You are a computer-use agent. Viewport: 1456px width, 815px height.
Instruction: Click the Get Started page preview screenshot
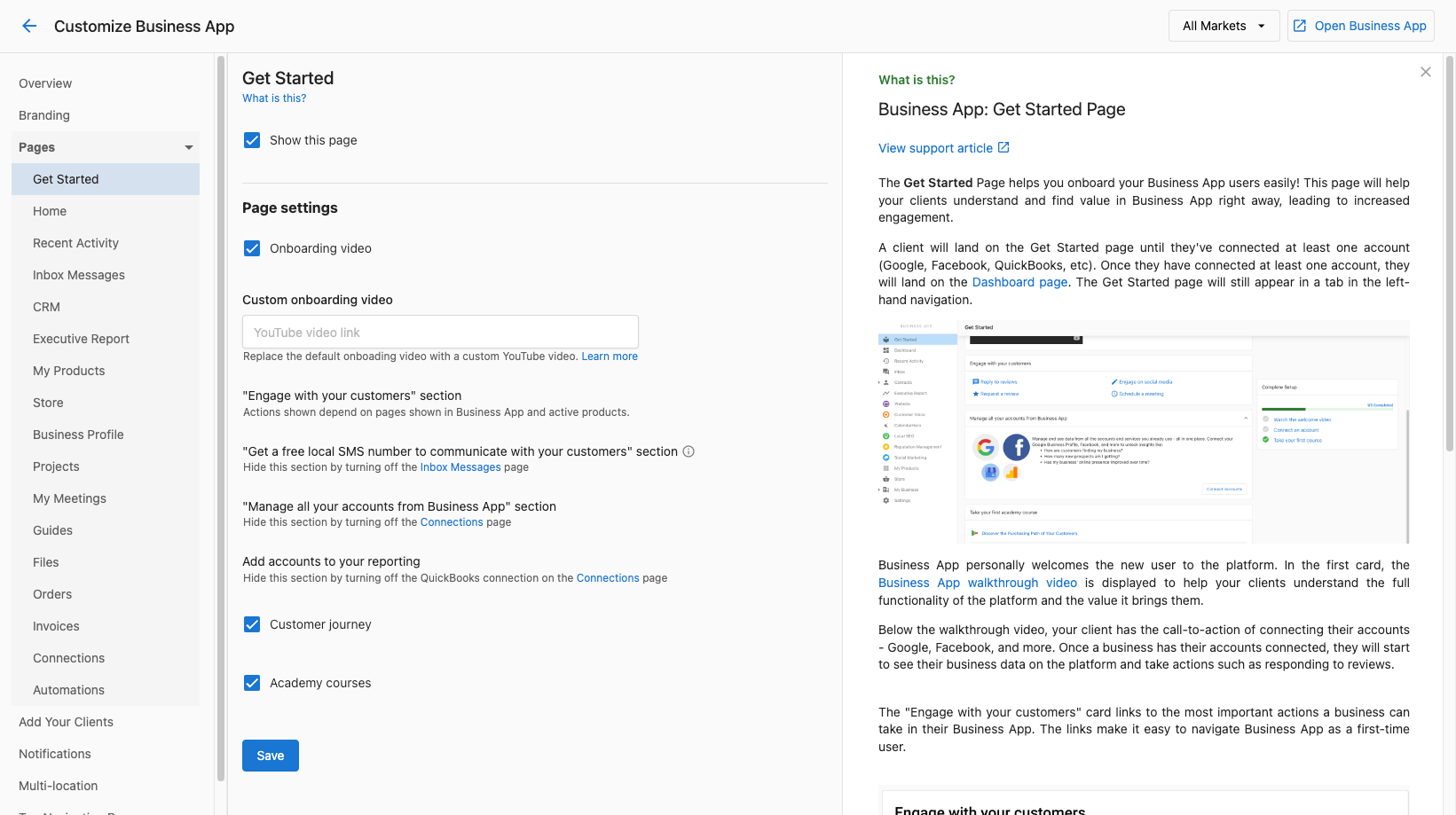pos(1144,432)
